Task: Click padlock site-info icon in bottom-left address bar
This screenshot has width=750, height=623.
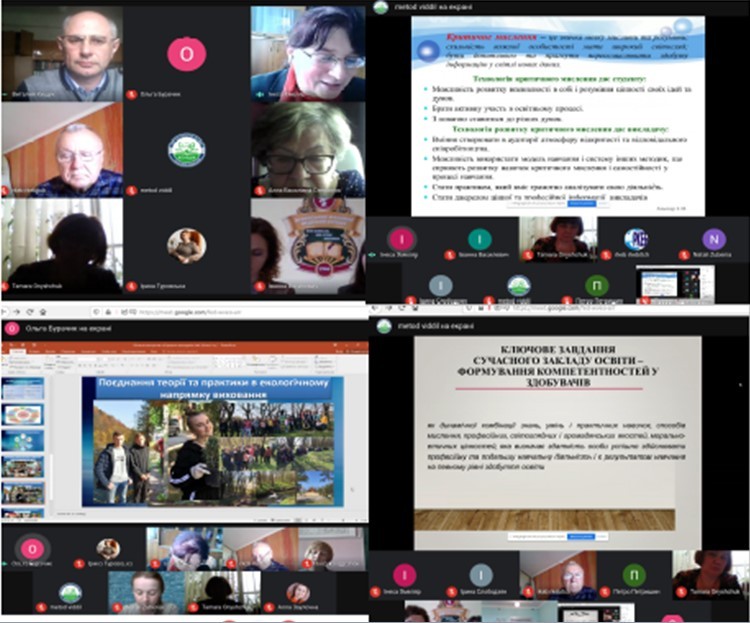Action: (x=109, y=312)
